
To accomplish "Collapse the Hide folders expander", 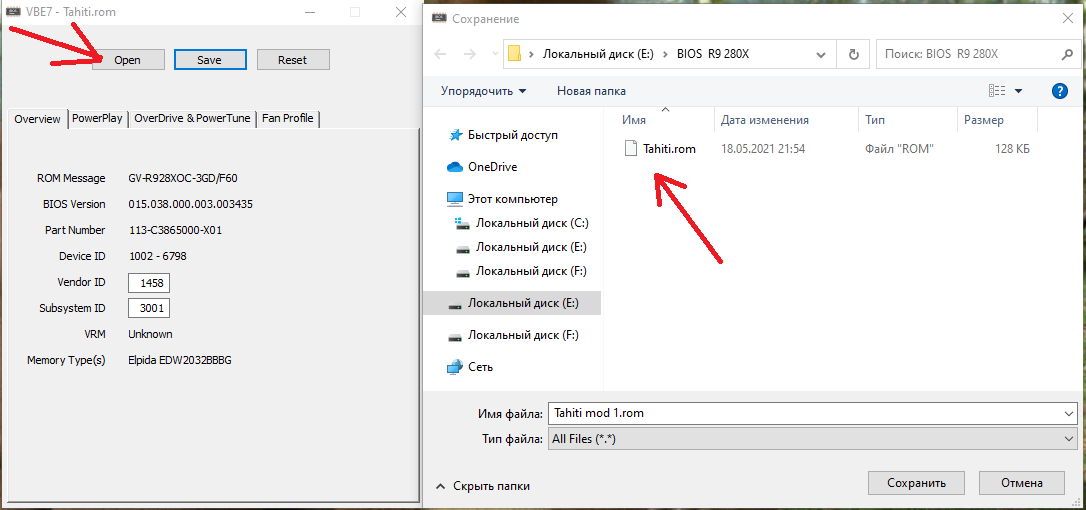I will click(483, 486).
